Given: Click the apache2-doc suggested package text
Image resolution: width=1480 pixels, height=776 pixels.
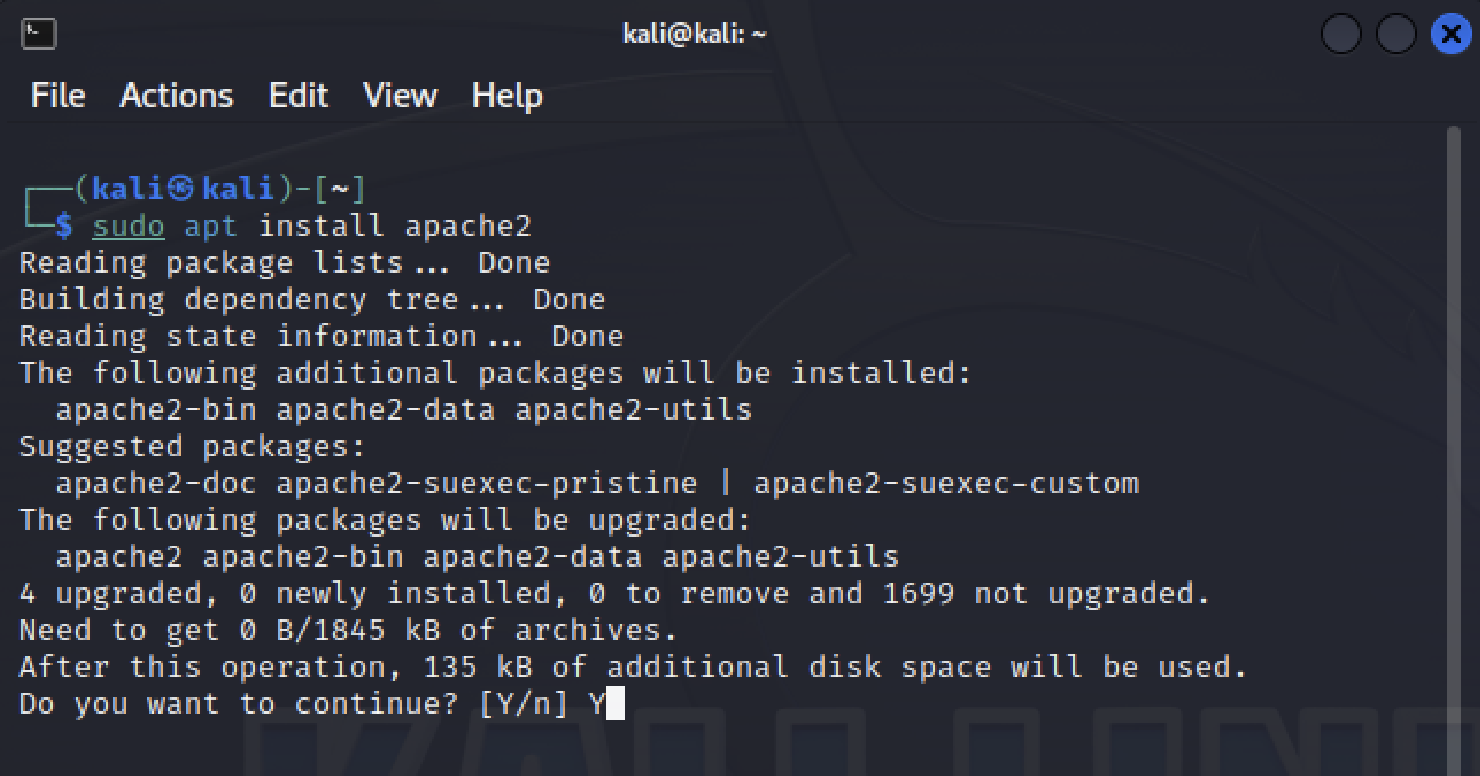Looking at the screenshot, I should tap(156, 483).
